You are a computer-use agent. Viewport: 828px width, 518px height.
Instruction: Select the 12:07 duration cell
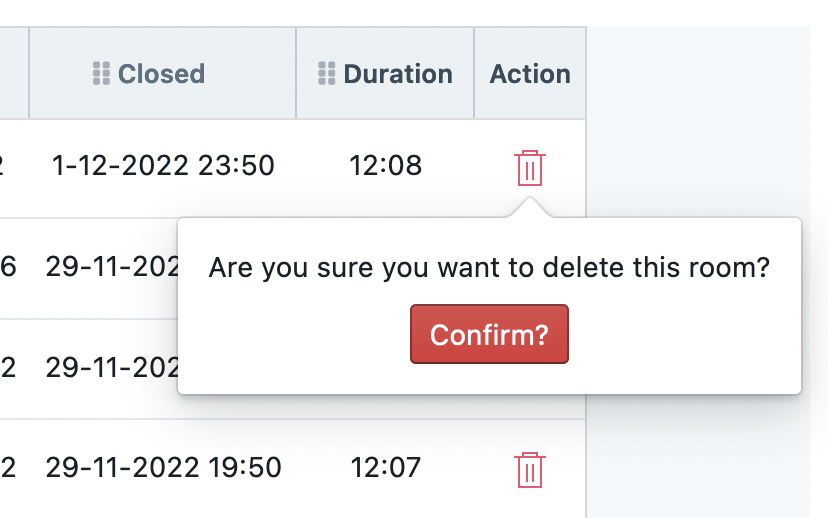[385, 467]
